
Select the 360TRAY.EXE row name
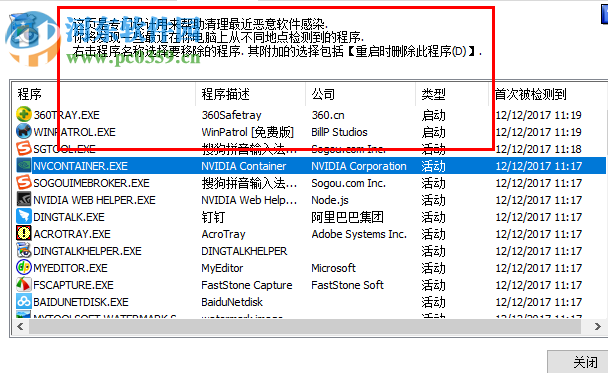66,115
